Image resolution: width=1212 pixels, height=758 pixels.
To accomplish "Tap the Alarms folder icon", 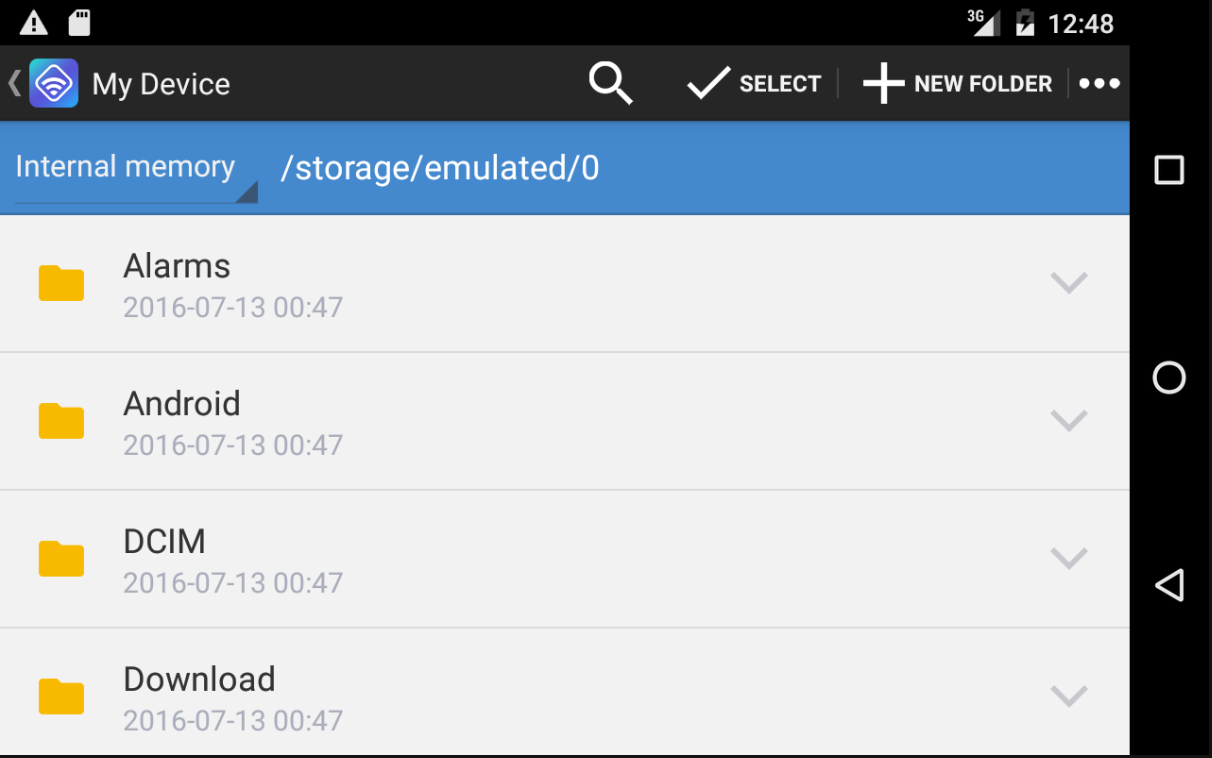I will (61, 284).
